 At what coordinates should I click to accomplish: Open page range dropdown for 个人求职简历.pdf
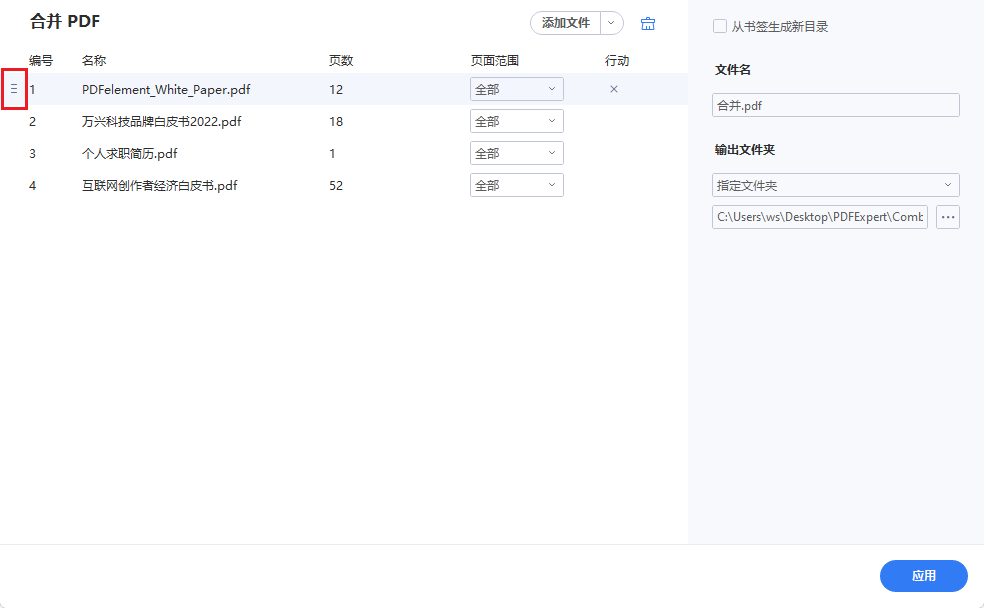[x=516, y=153]
